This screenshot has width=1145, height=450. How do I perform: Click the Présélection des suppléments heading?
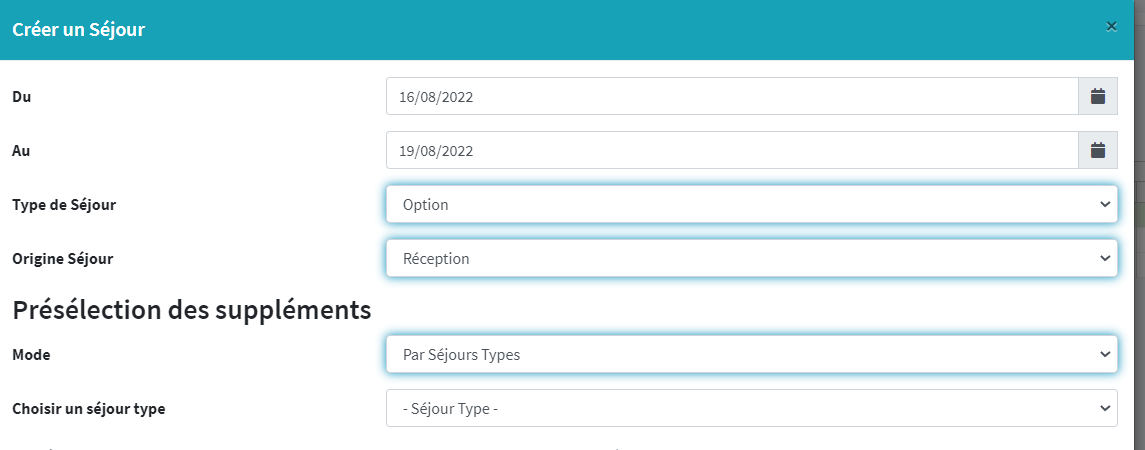(x=192, y=310)
